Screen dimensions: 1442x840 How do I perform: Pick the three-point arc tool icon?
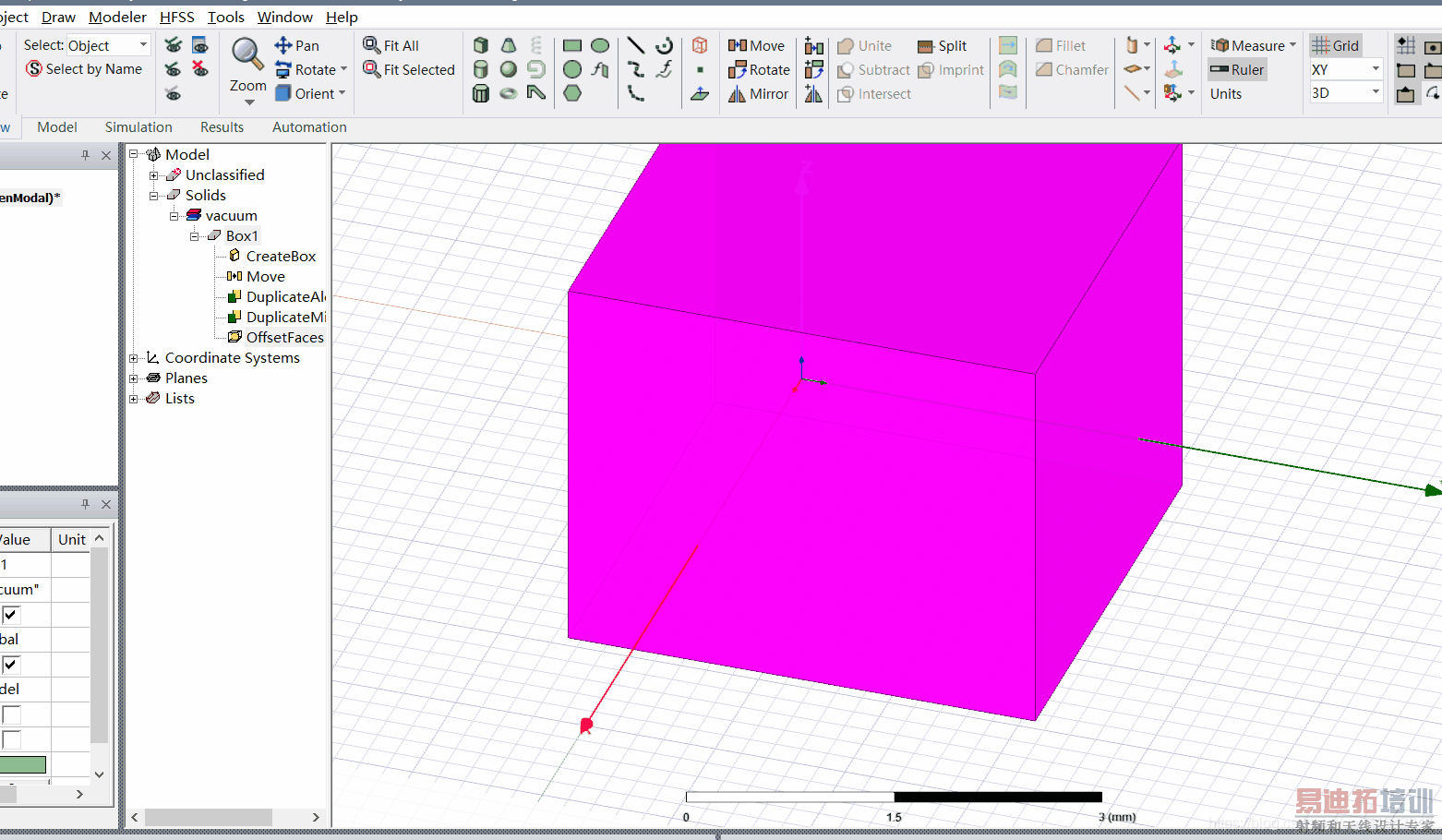tap(636, 93)
